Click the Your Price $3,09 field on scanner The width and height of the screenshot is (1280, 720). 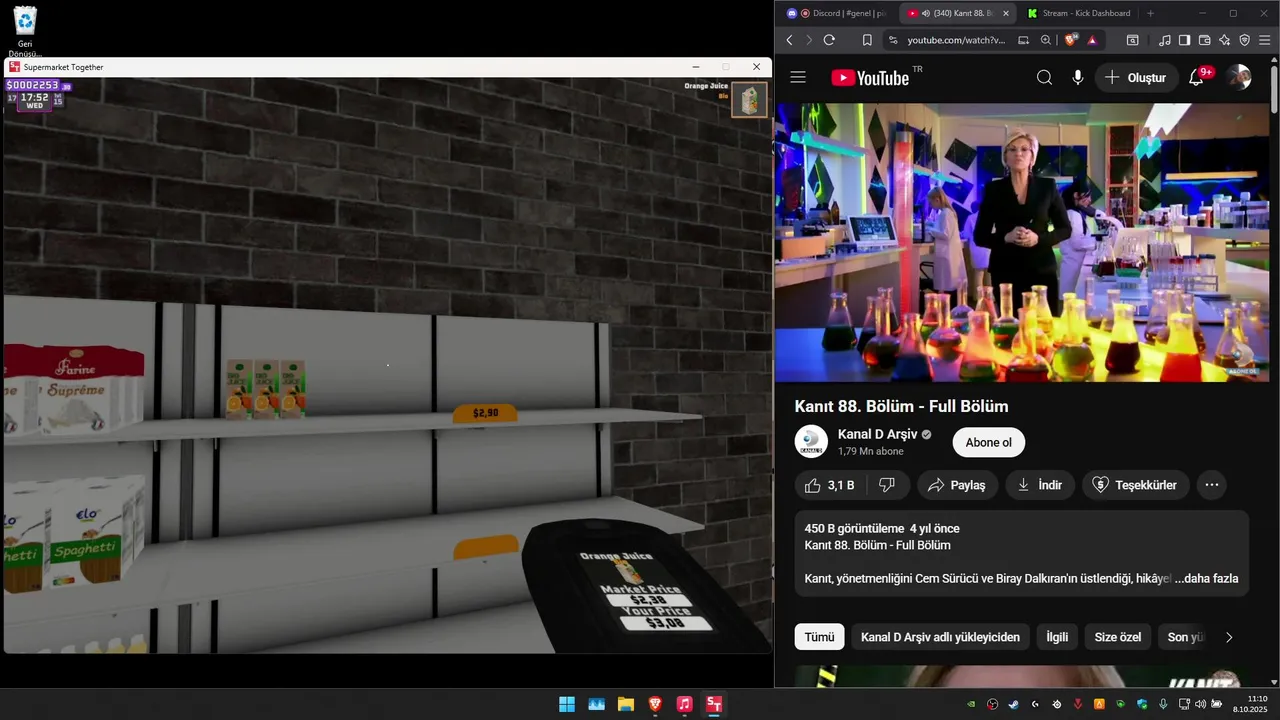coord(665,623)
